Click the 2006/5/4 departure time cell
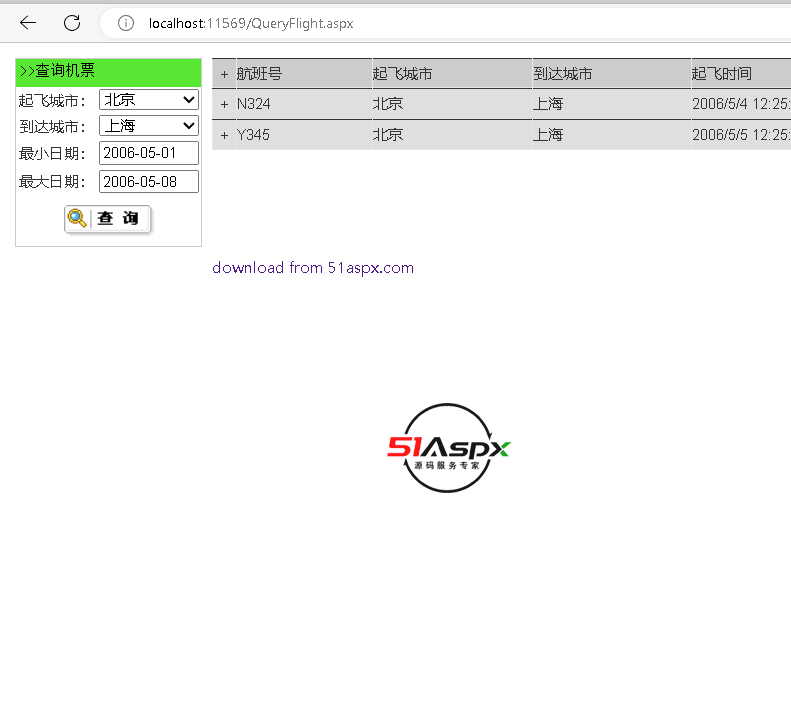791x728 pixels. click(x=741, y=104)
